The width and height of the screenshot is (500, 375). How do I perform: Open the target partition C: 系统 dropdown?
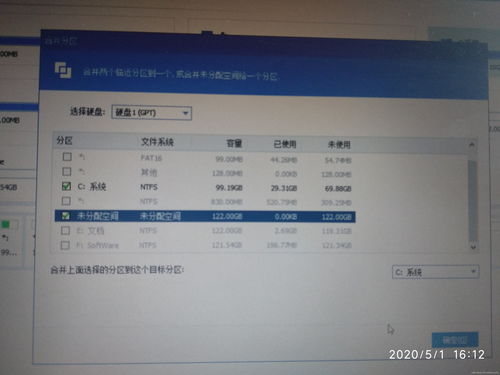tap(436, 272)
